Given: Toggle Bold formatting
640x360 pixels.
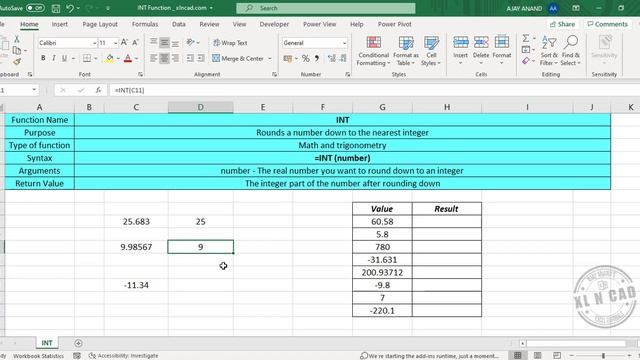Looking at the screenshot, I should click(43, 58).
